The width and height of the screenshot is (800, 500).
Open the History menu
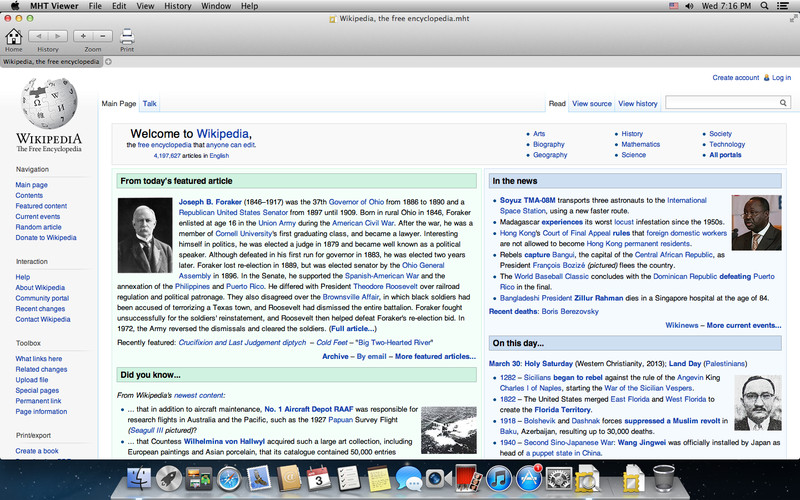(178, 6)
